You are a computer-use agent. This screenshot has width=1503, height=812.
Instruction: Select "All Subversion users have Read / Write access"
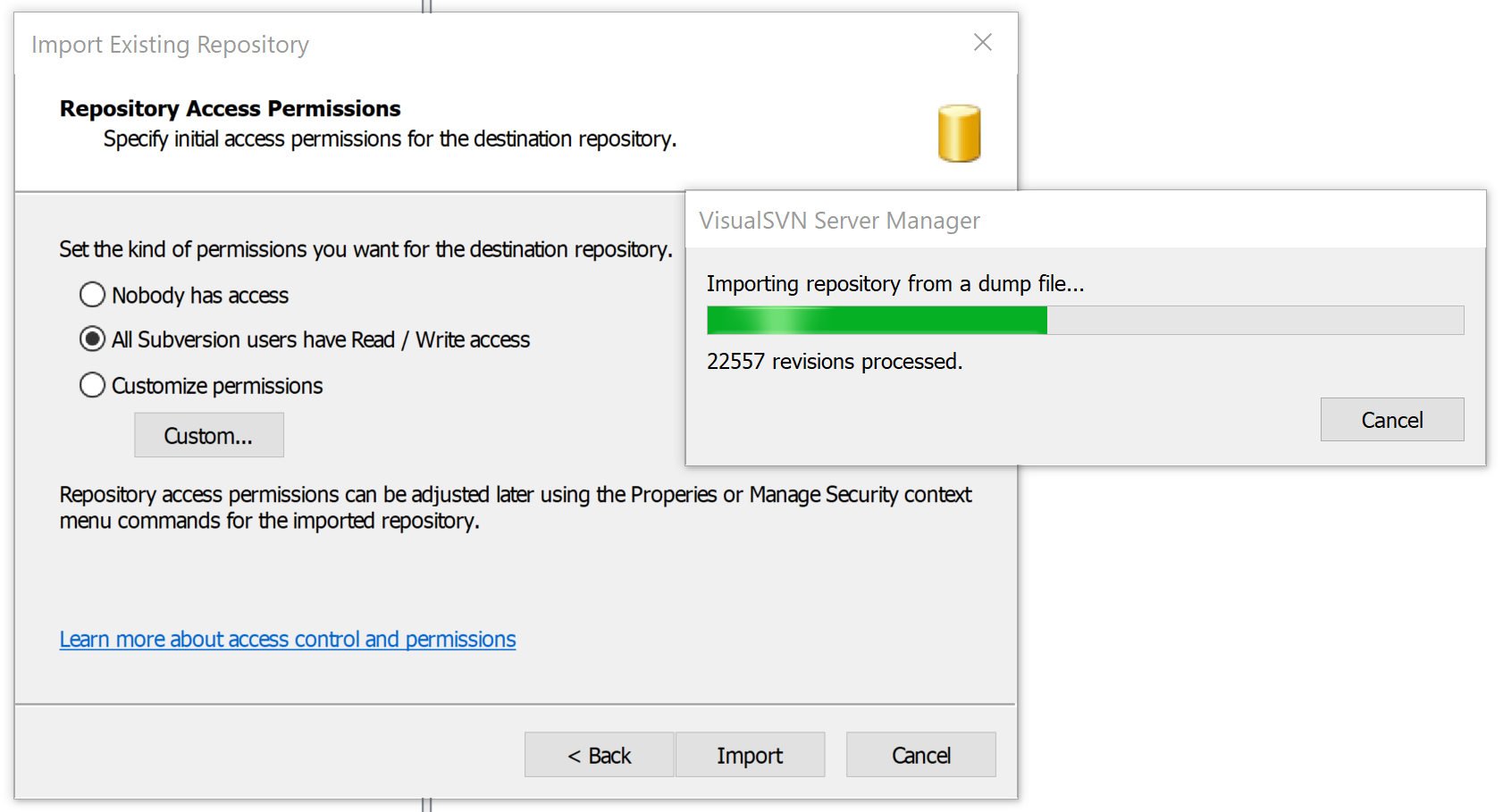coord(92,339)
